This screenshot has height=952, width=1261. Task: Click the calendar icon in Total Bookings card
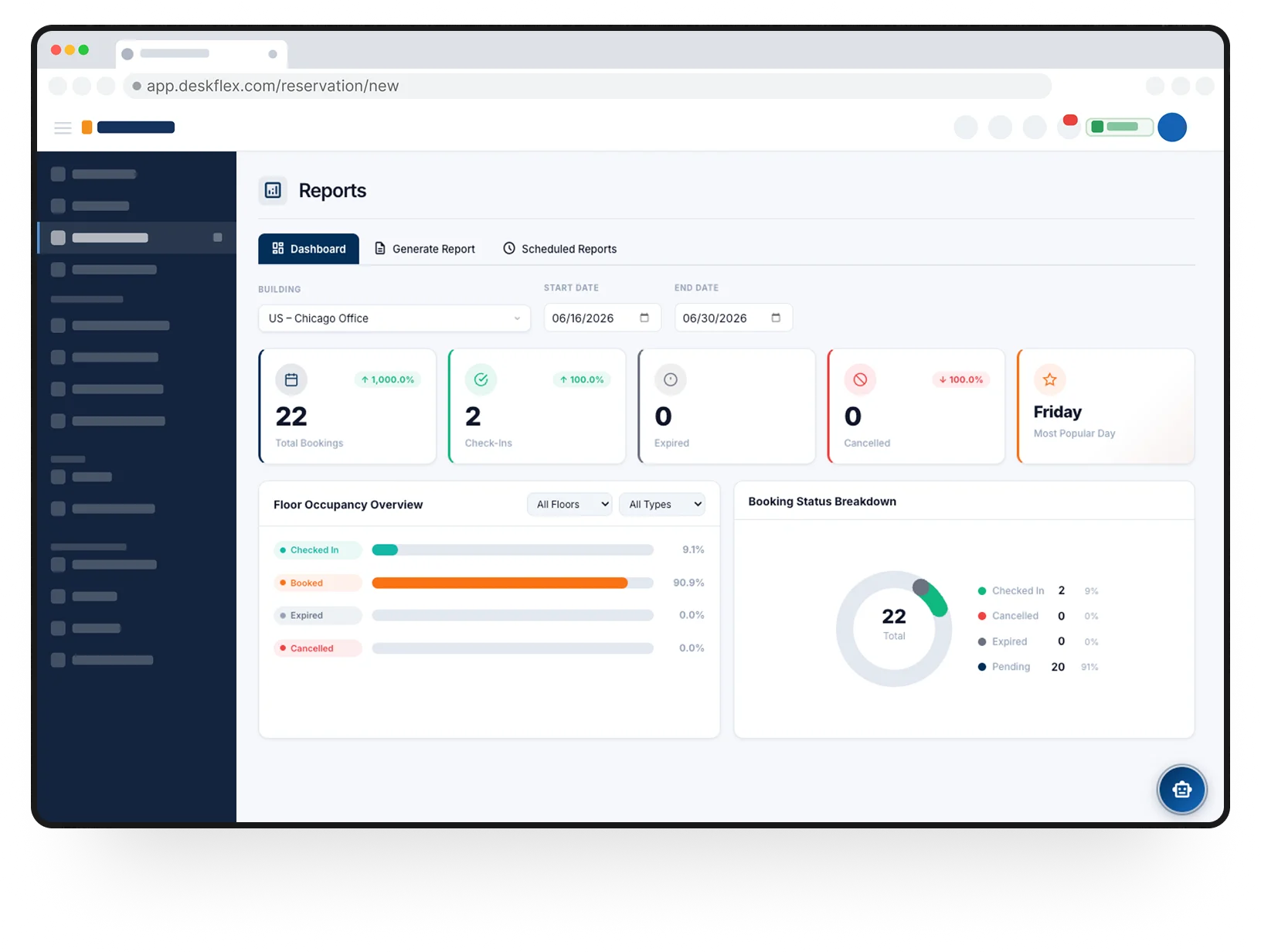pyautogui.click(x=291, y=379)
